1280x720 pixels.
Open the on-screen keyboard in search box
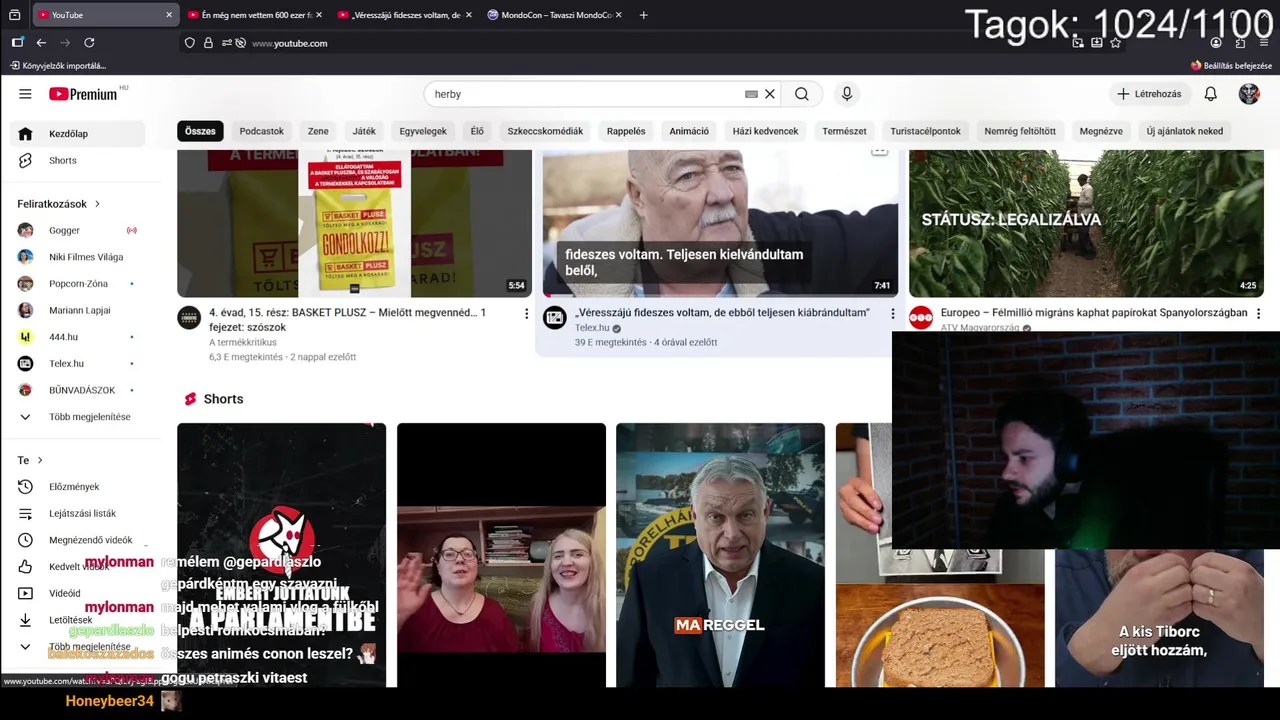(751, 94)
